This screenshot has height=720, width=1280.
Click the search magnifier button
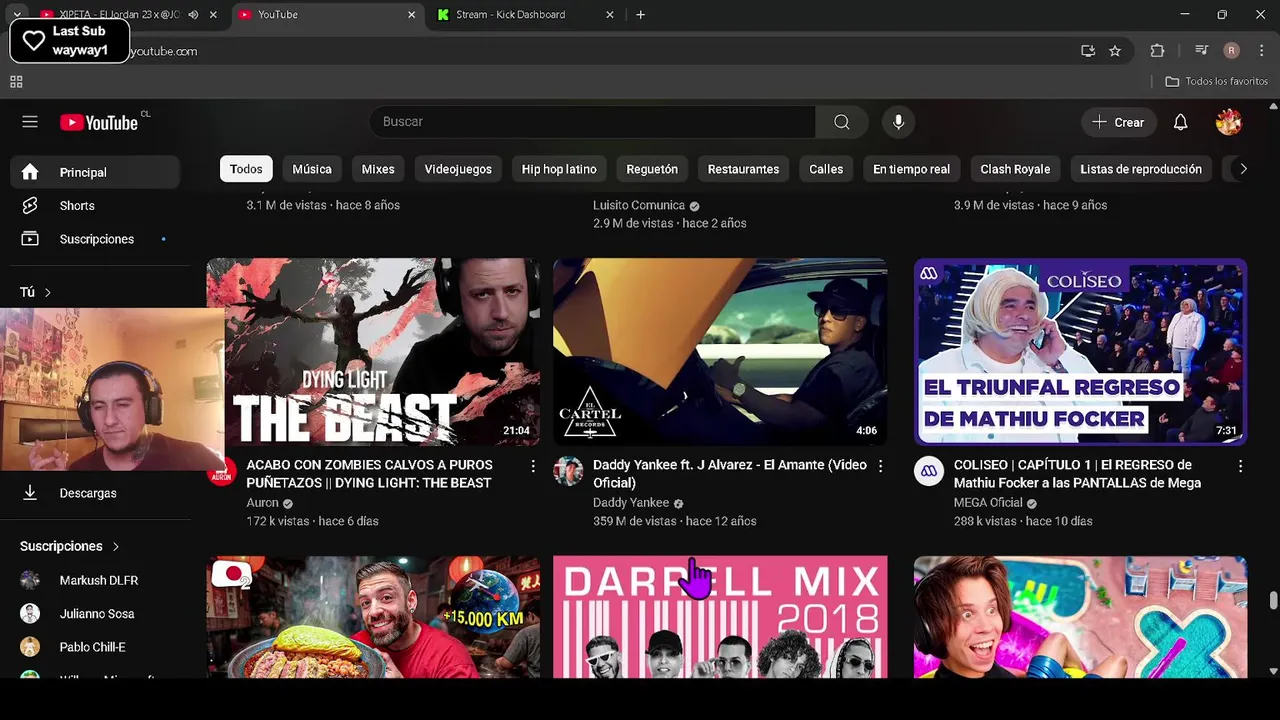[842, 122]
